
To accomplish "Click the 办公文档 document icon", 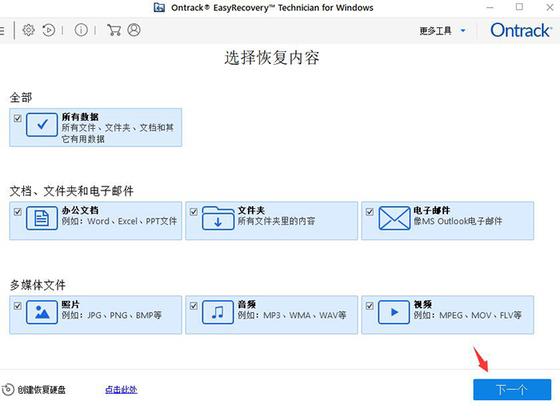I will [x=42, y=218].
